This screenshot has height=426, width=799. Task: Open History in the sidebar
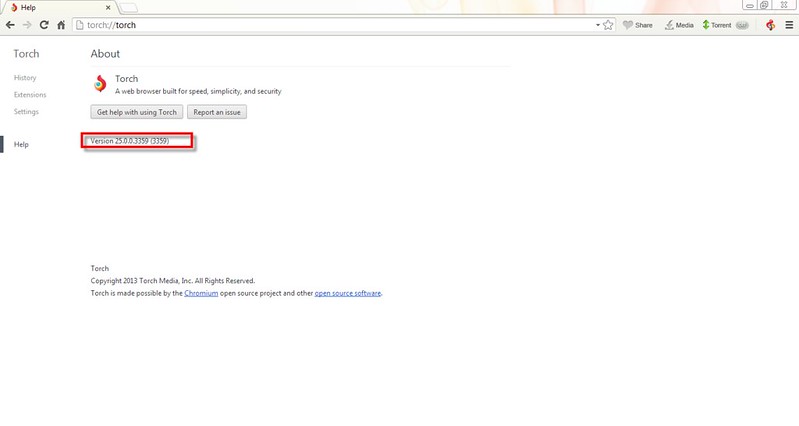[x=25, y=78]
